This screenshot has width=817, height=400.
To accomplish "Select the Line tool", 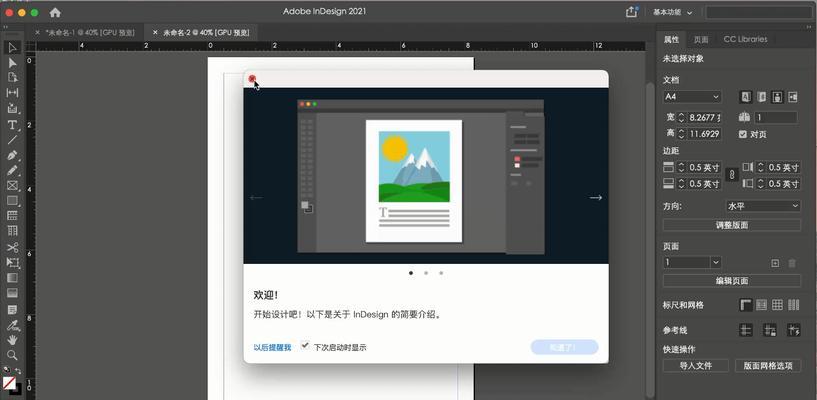I will (13, 140).
